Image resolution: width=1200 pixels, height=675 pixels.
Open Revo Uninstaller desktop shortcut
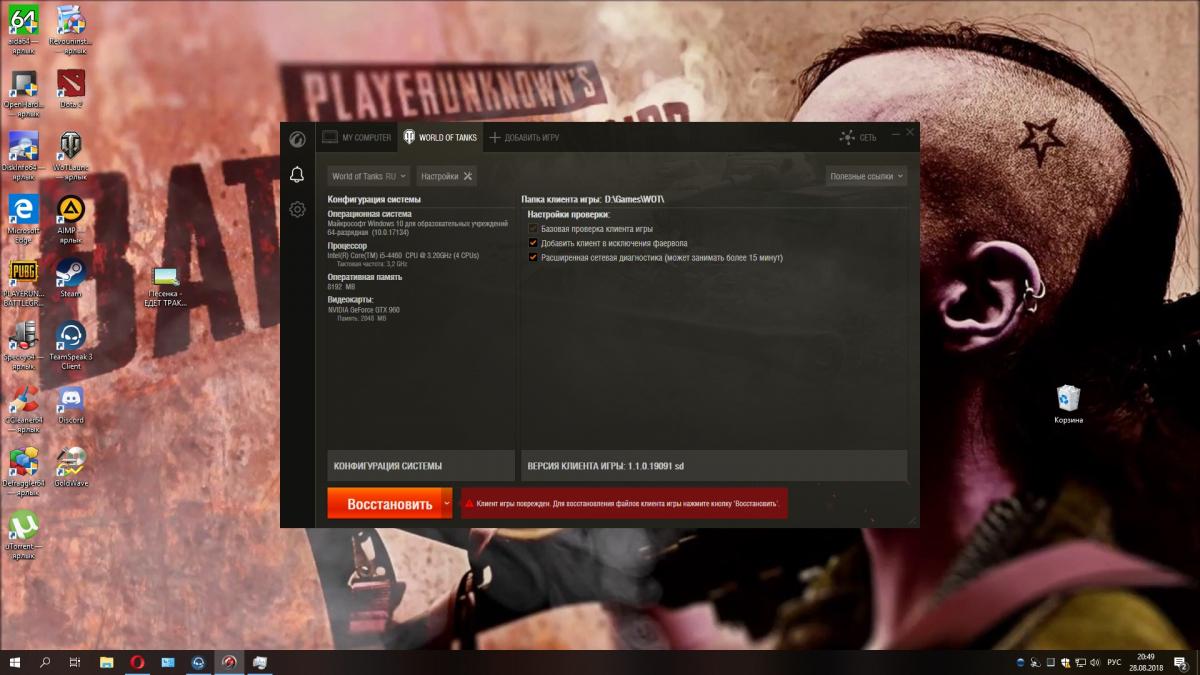coord(71,28)
